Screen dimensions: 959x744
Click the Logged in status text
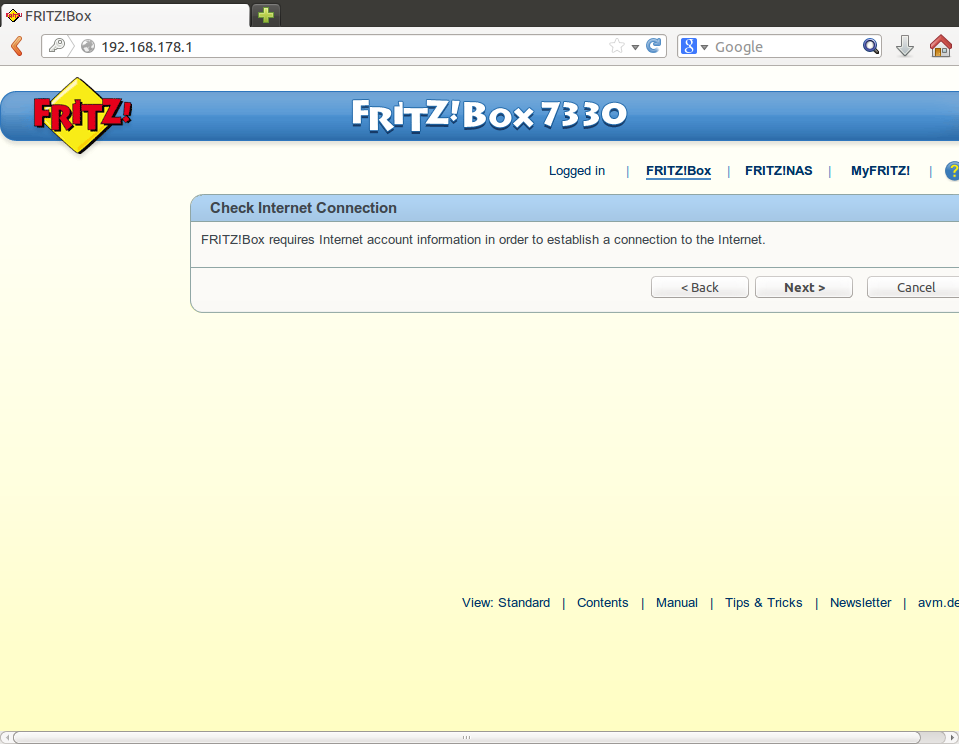point(577,171)
